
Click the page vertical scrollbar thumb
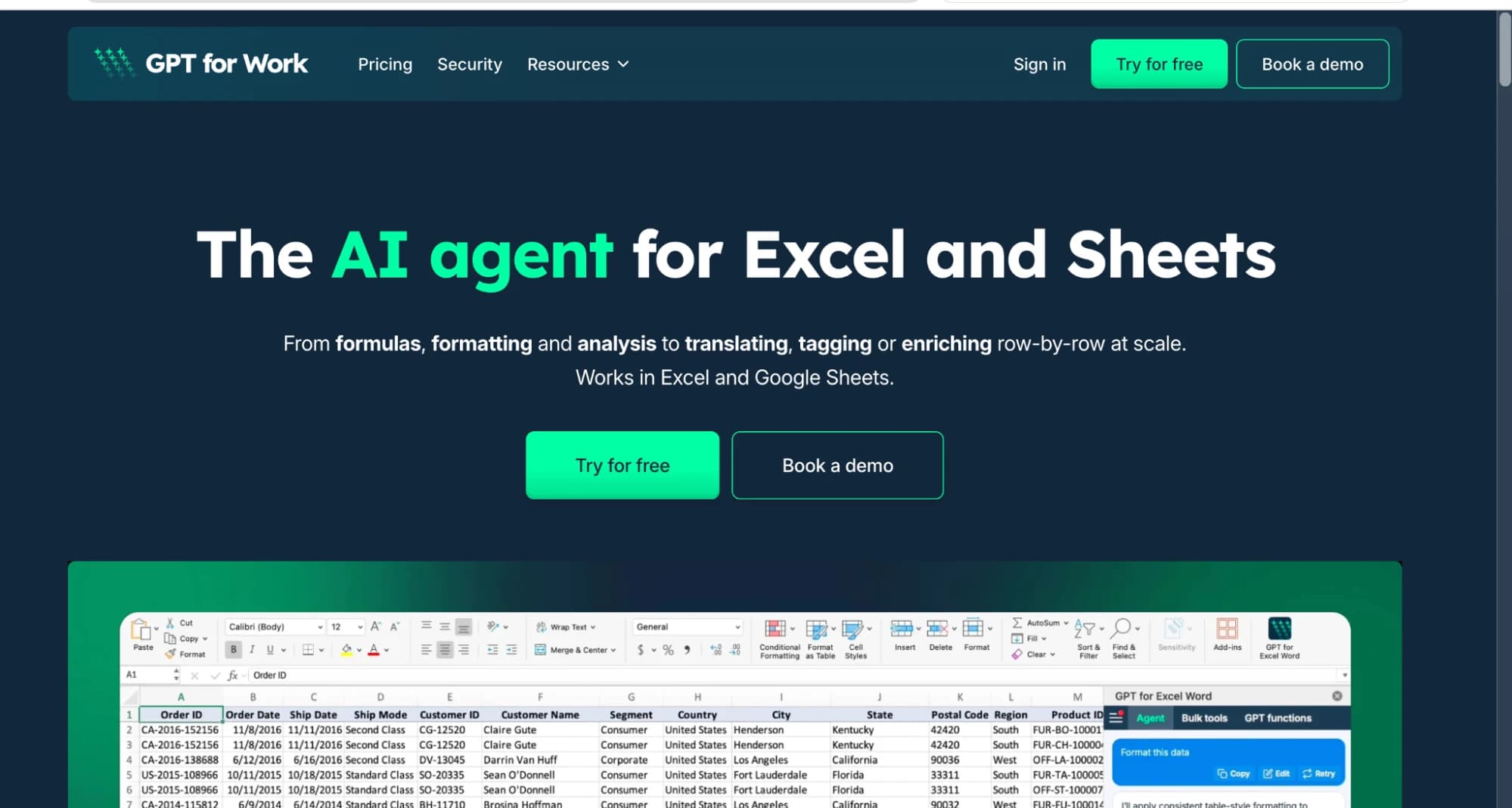tap(1504, 50)
